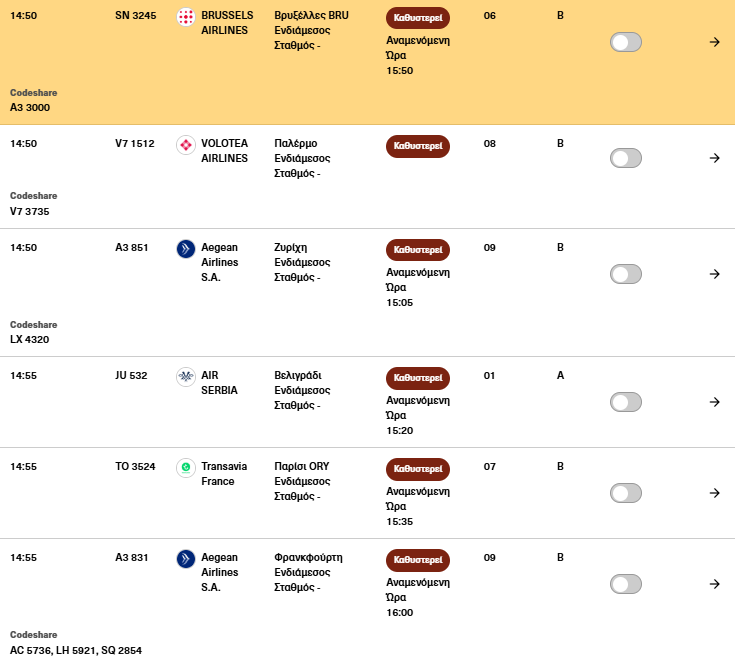Open details arrow for flight A3 831
The width and height of the screenshot is (744, 668).
(x=715, y=584)
